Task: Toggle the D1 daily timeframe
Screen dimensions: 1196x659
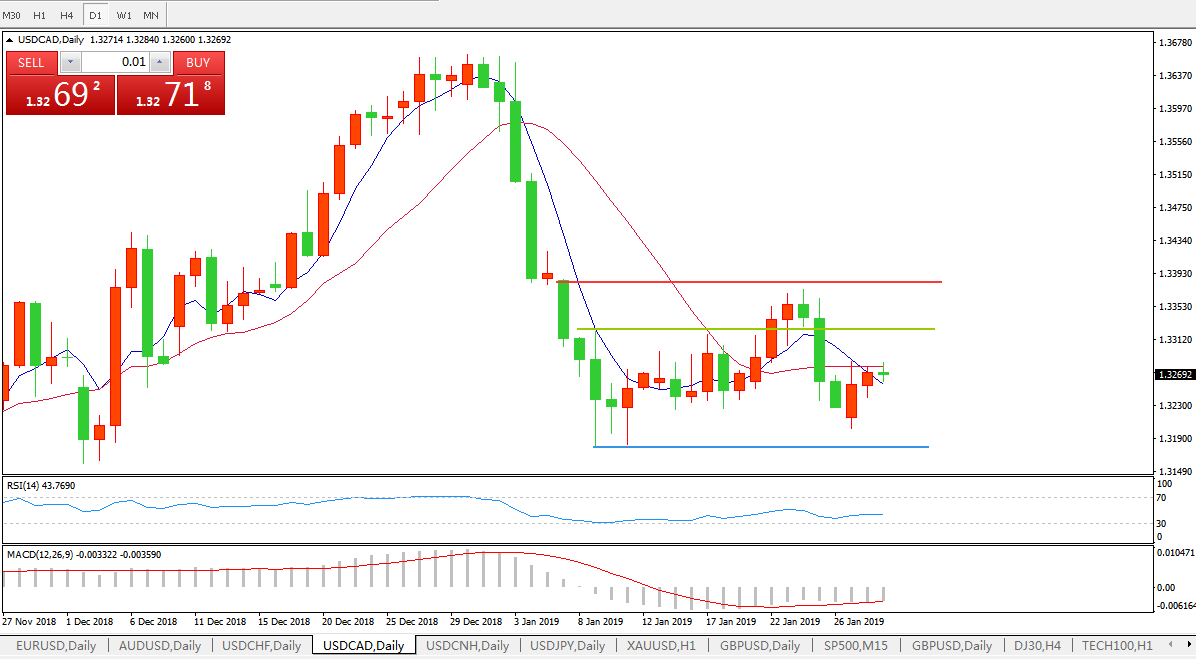Action: pyautogui.click(x=95, y=15)
